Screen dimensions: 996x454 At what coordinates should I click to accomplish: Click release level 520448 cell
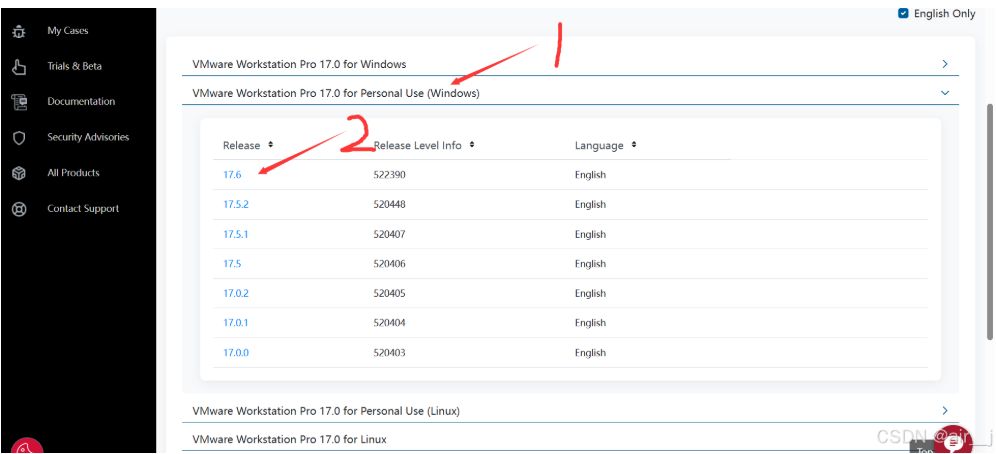[x=389, y=204]
